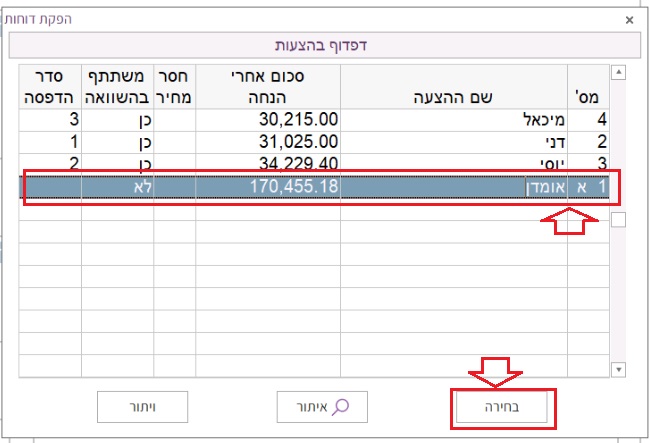Close the הפקת דוחות dialog

pos(628,19)
